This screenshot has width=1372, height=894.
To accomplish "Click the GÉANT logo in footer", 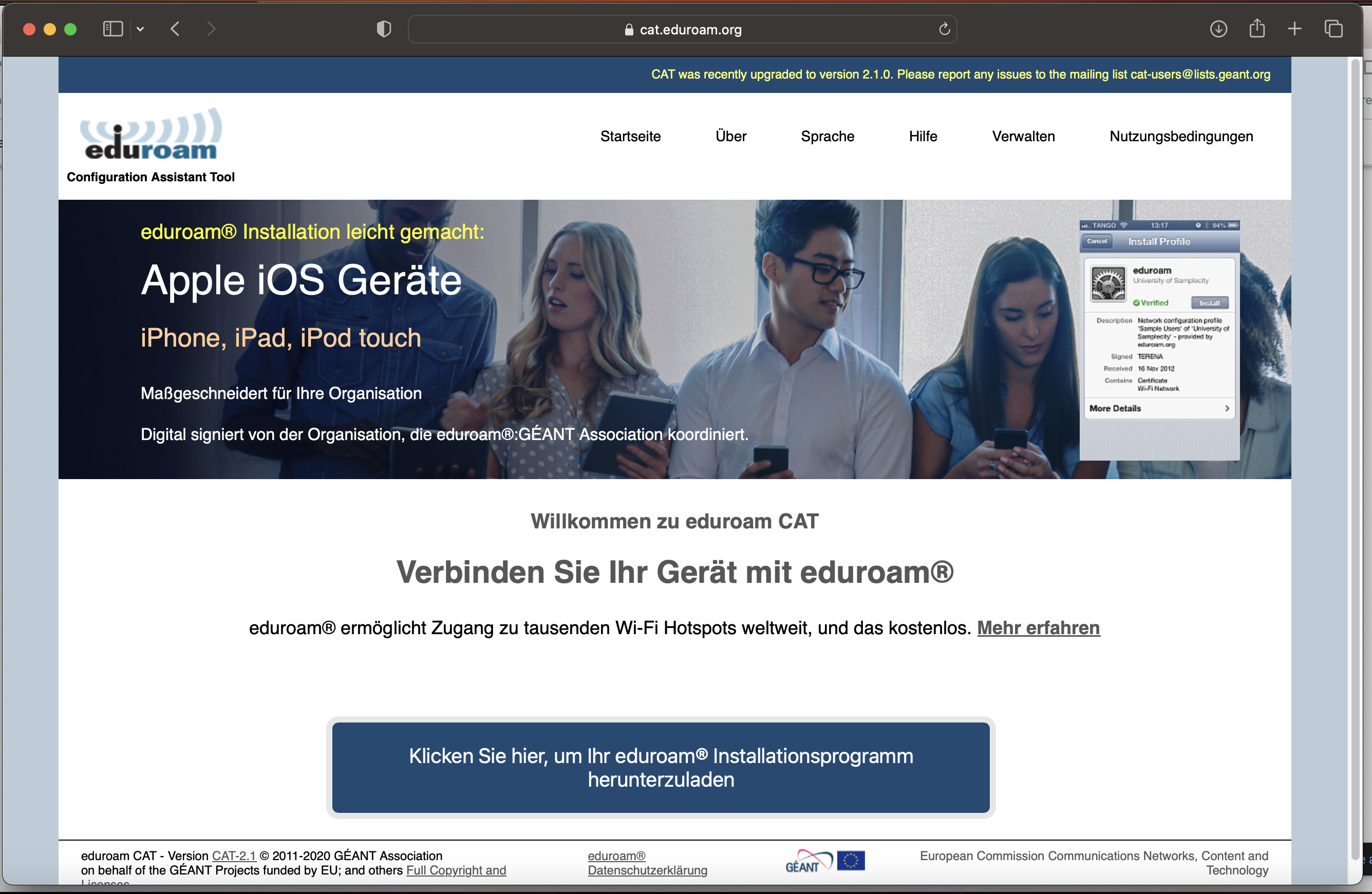I will 809,862.
